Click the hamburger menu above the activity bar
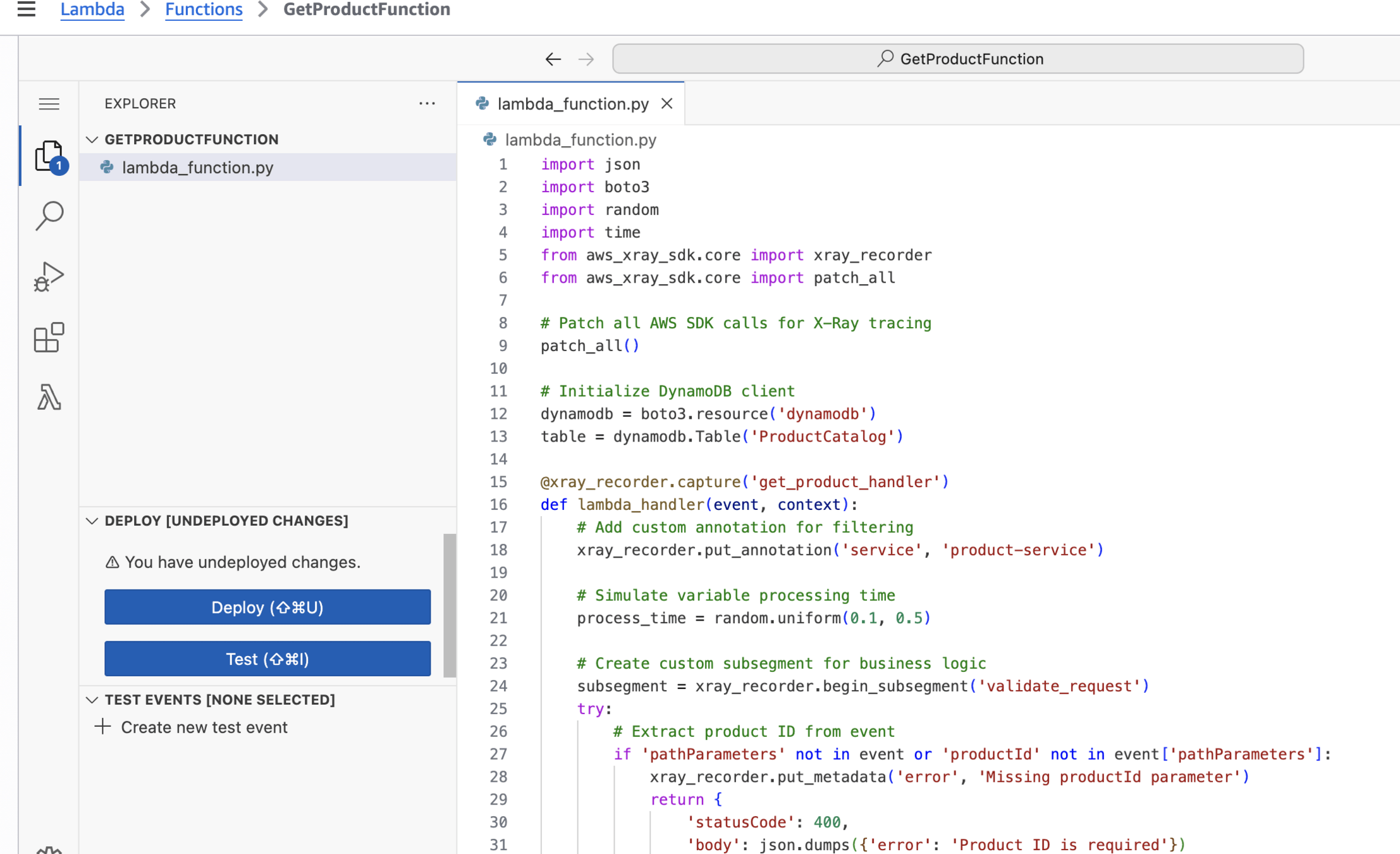 pyautogui.click(x=49, y=104)
